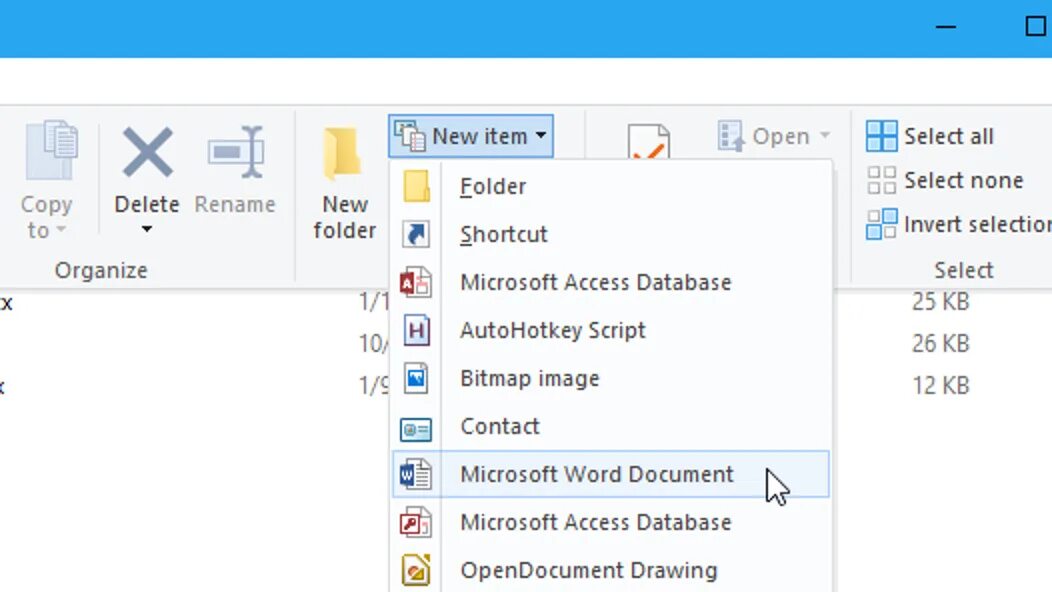Select Microsoft Word Document entry
Image resolution: width=1052 pixels, height=592 pixels.
pos(611,475)
